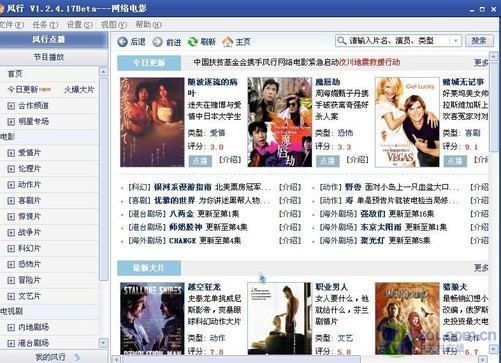Open the 职业男人 movie poster
Screen dimensions: 501x363
[280, 319]
